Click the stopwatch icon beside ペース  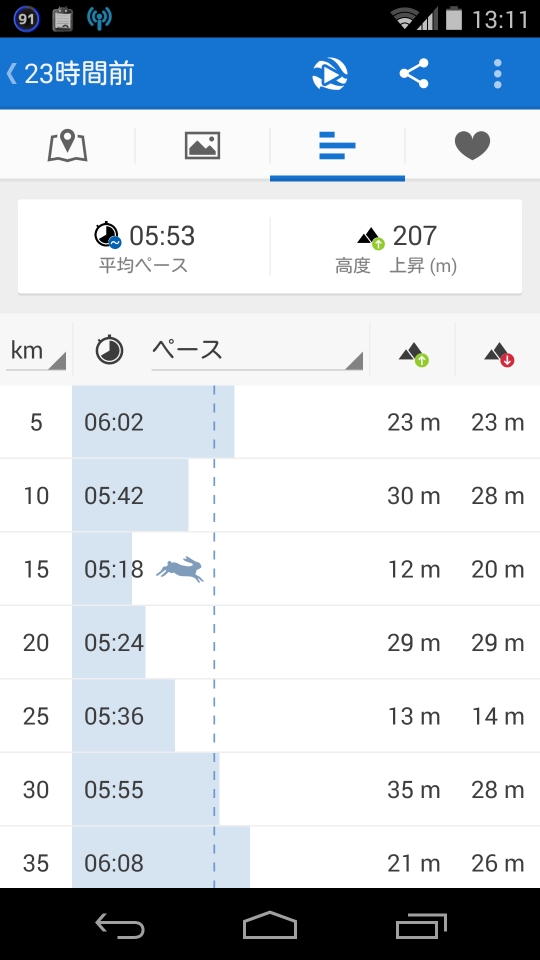[x=110, y=351]
